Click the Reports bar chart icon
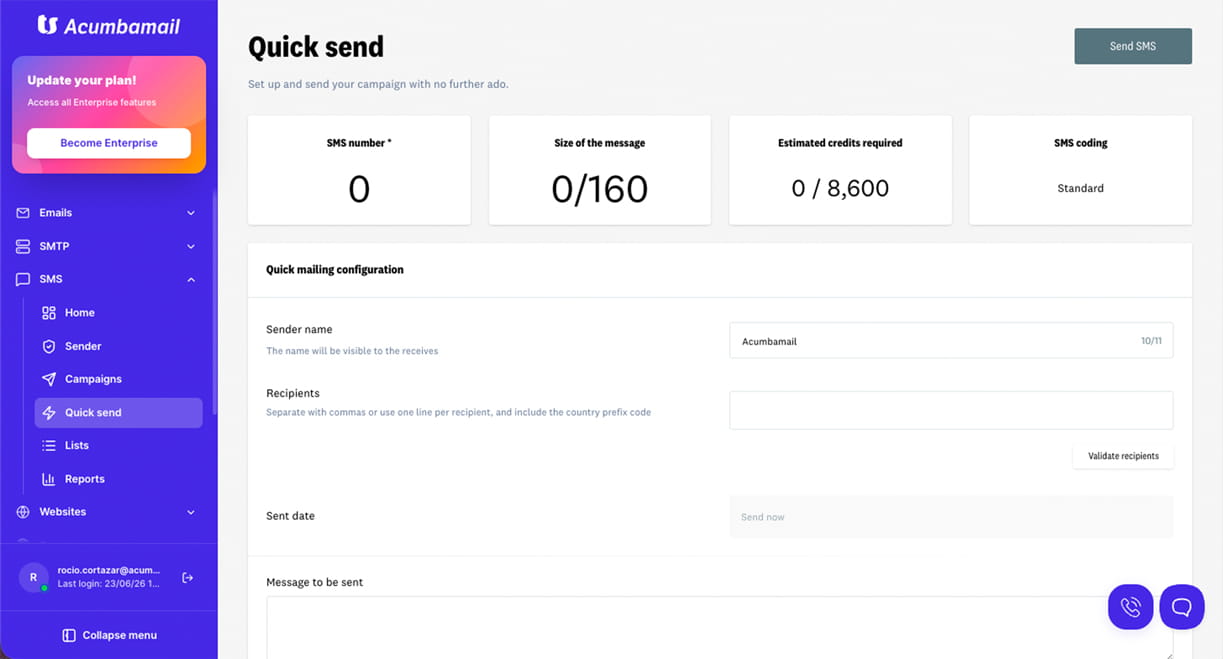1223x659 pixels. [x=49, y=479]
